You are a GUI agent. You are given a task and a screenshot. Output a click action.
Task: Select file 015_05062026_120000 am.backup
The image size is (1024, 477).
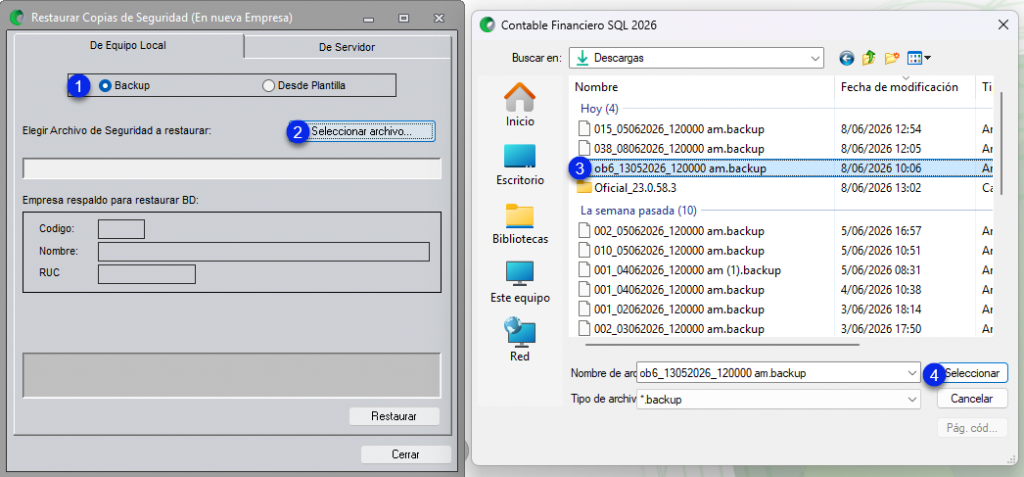(670, 129)
